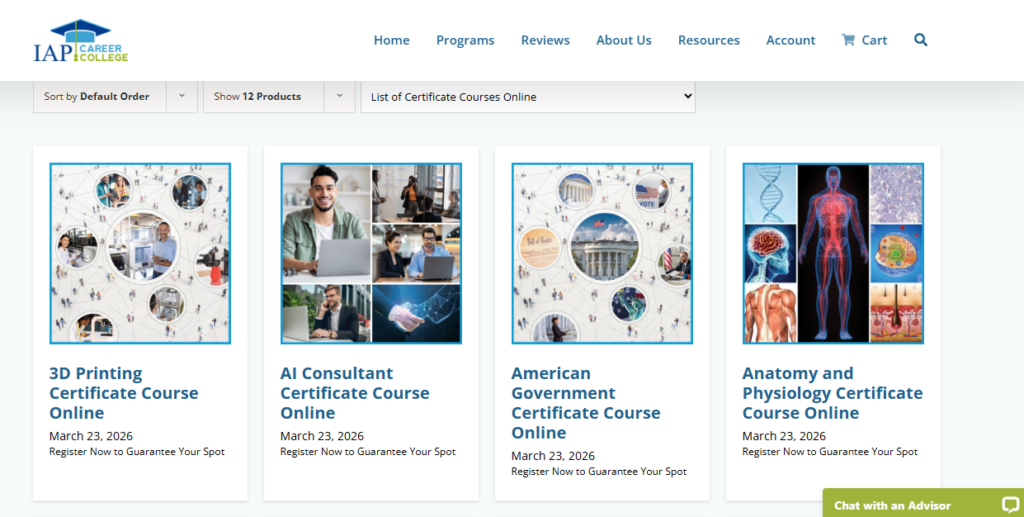This screenshot has height=517, width=1024.
Task: Open the About Us menu
Action: tap(624, 40)
